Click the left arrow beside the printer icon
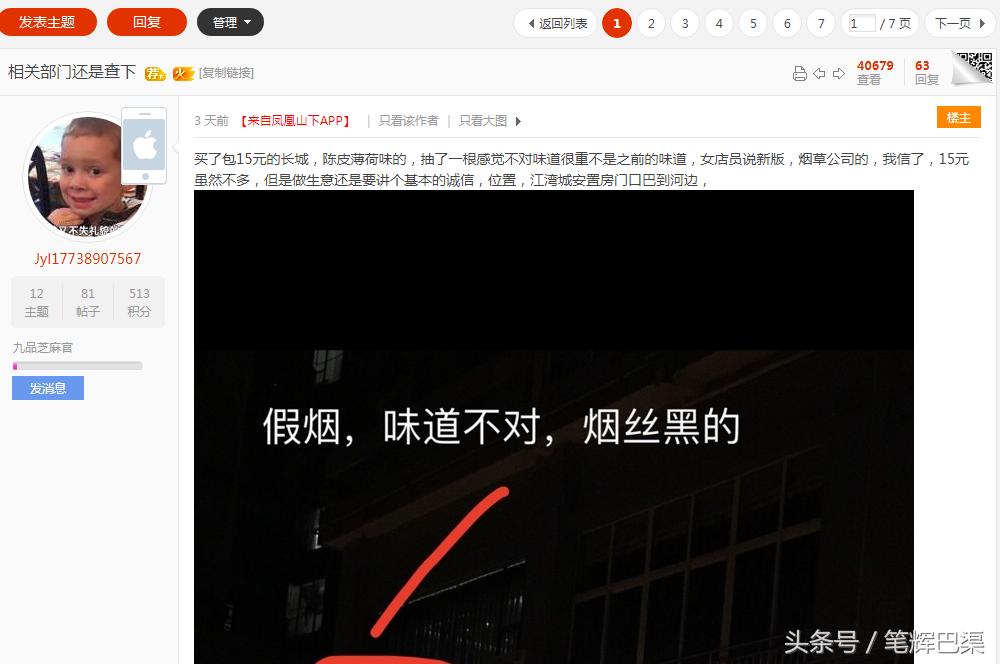The width and height of the screenshot is (1000, 664). pos(819,72)
